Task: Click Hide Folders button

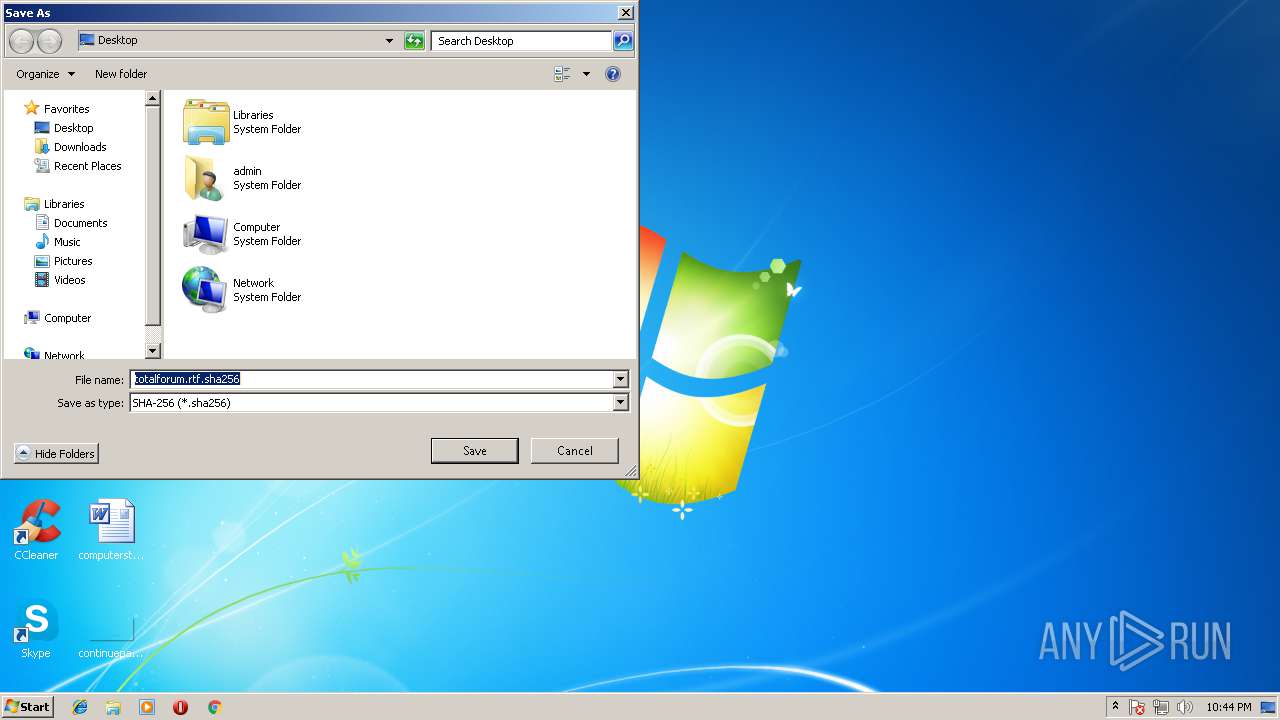Action: coord(56,454)
